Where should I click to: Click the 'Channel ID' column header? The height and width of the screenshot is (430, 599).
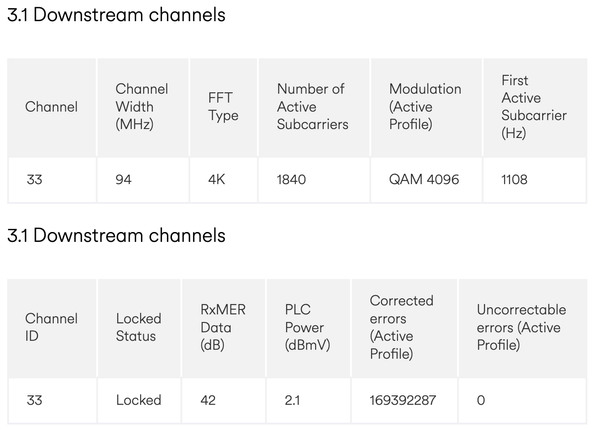(52, 327)
